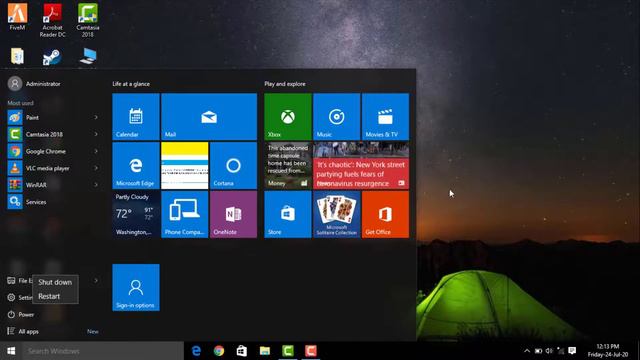The height and width of the screenshot is (360, 640).
Task: Open Edge from the taskbar
Action: [196, 351]
